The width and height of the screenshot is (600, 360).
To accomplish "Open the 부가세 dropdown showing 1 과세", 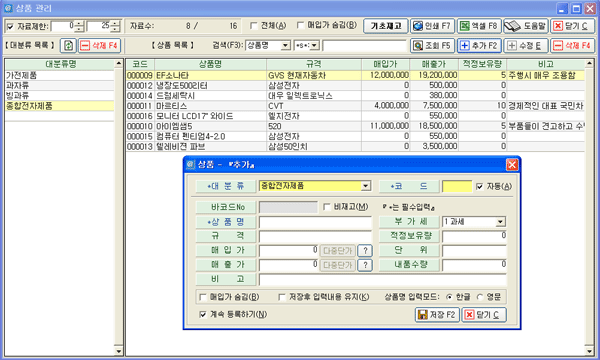I will pos(500,222).
